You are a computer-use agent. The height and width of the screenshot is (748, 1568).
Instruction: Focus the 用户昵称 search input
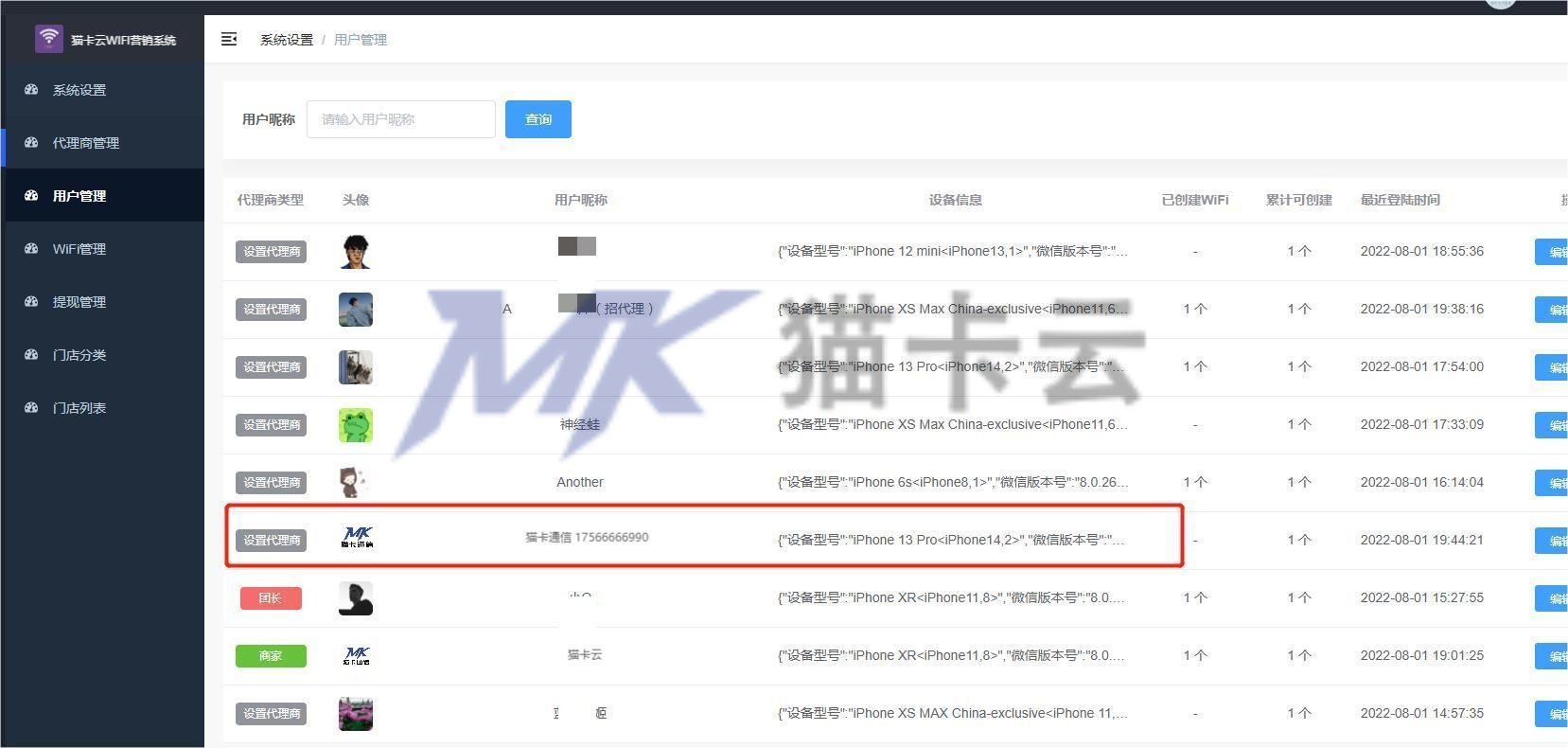click(x=401, y=119)
